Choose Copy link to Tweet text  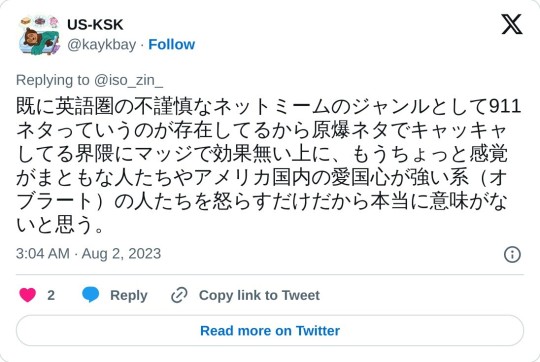(259, 296)
